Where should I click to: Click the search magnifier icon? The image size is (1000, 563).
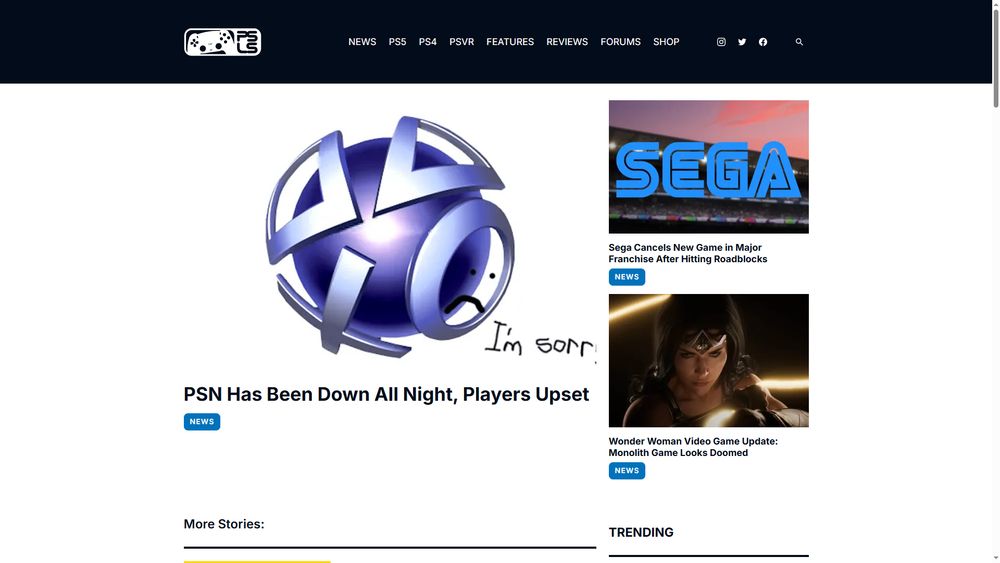[x=799, y=42]
